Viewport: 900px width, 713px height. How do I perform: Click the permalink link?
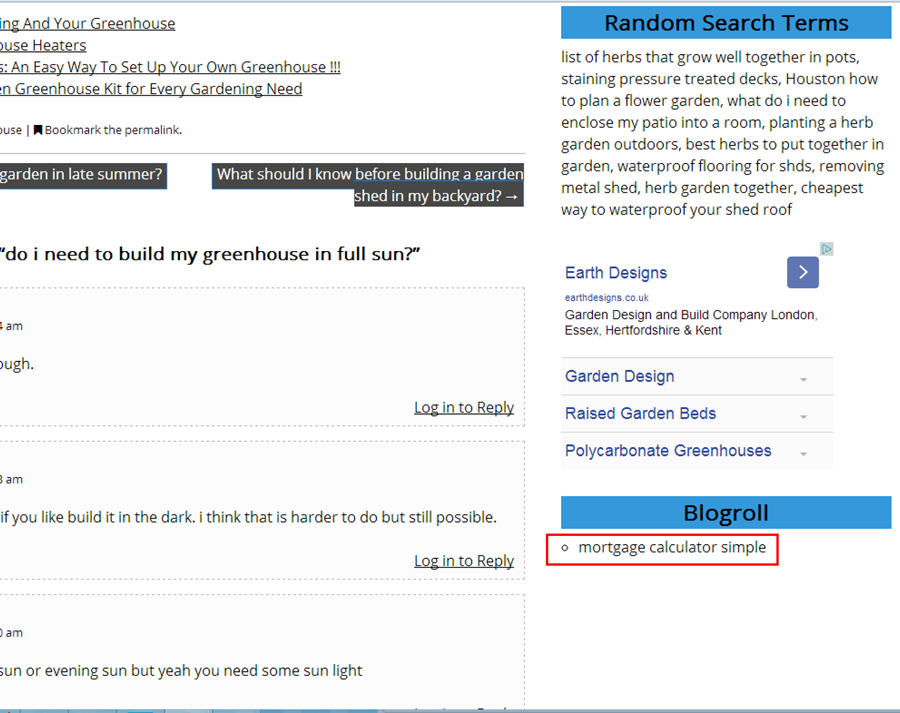click(152, 130)
